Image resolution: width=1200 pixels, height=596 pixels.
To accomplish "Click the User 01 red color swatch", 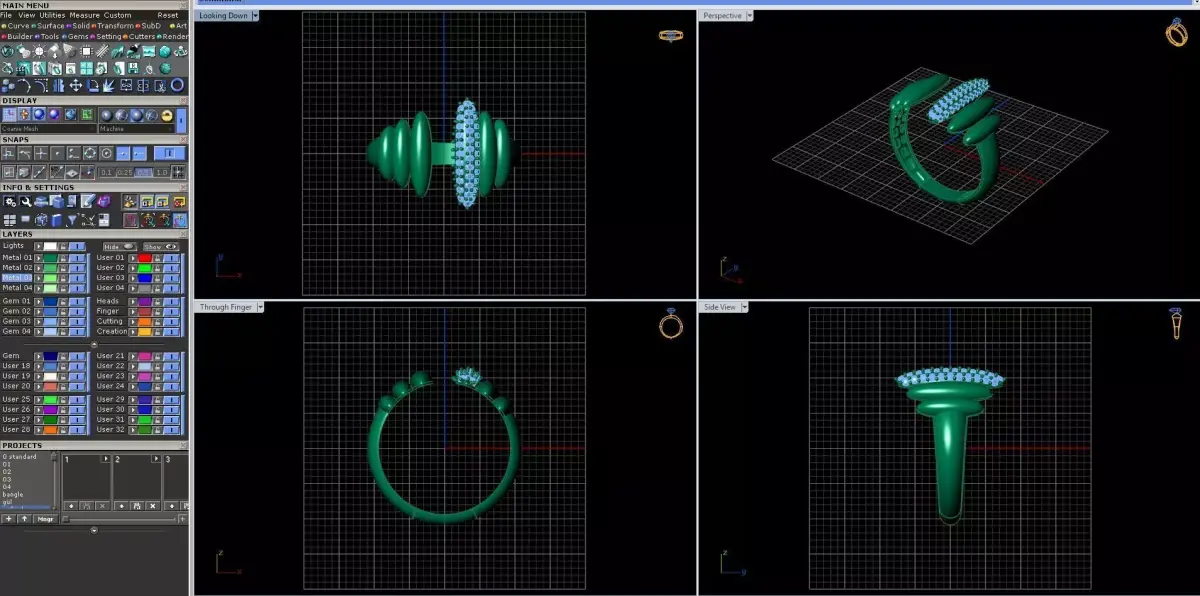I will tap(145, 257).
